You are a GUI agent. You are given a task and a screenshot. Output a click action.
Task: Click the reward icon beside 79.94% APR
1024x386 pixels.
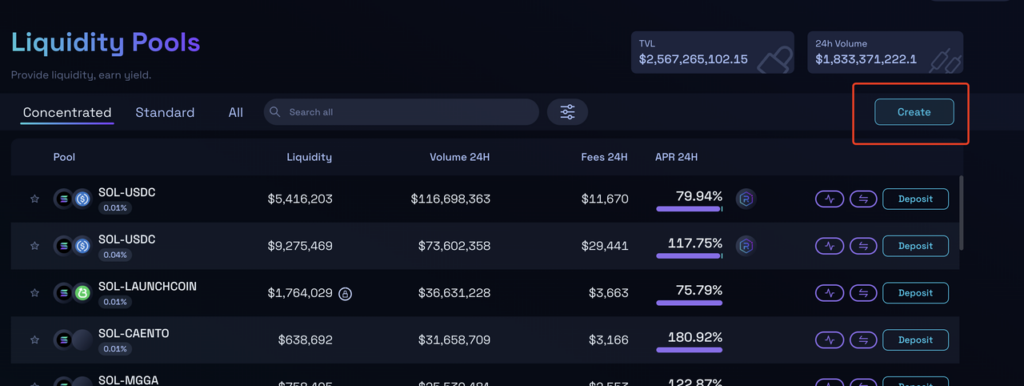coord(746,199)
